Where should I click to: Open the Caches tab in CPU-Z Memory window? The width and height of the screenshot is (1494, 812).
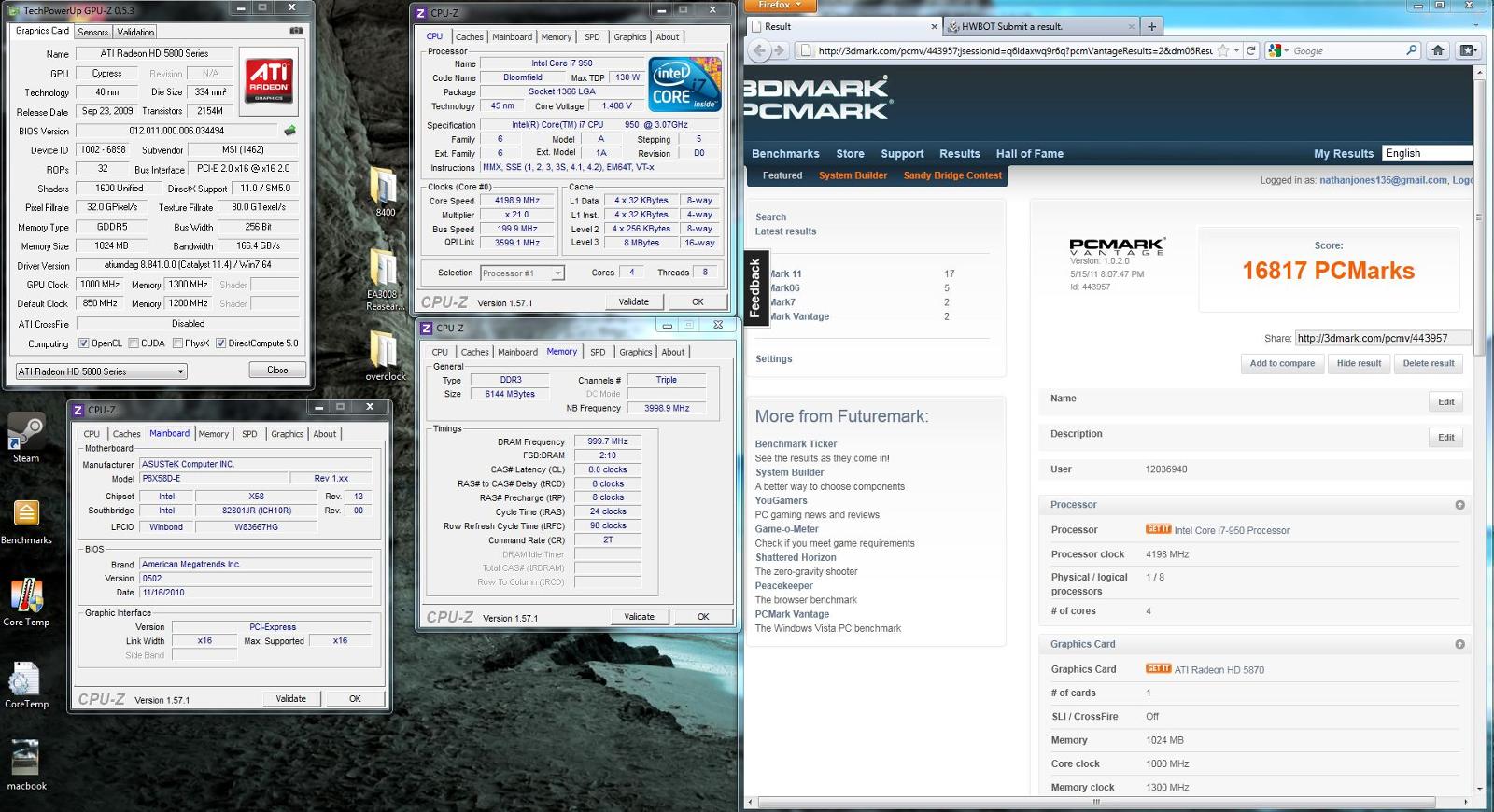(474, 352)
